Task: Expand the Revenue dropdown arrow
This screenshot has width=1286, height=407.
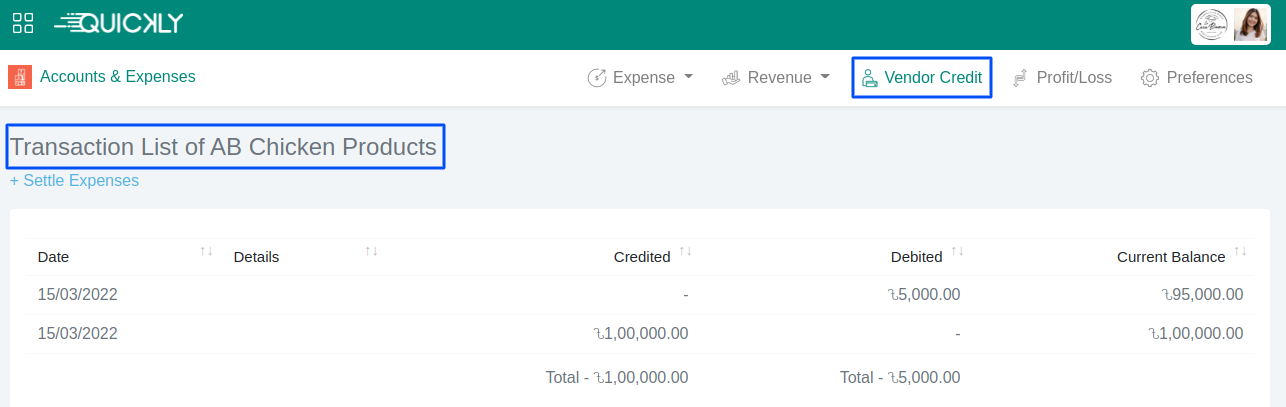Action: point(825,77)
